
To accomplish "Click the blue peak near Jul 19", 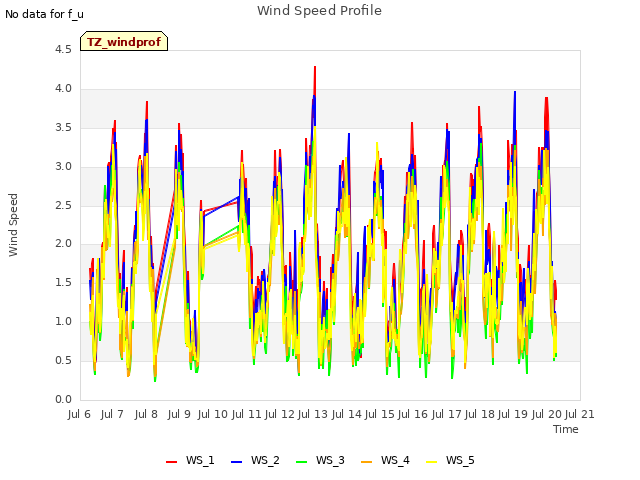I will (x=515, y=92).
